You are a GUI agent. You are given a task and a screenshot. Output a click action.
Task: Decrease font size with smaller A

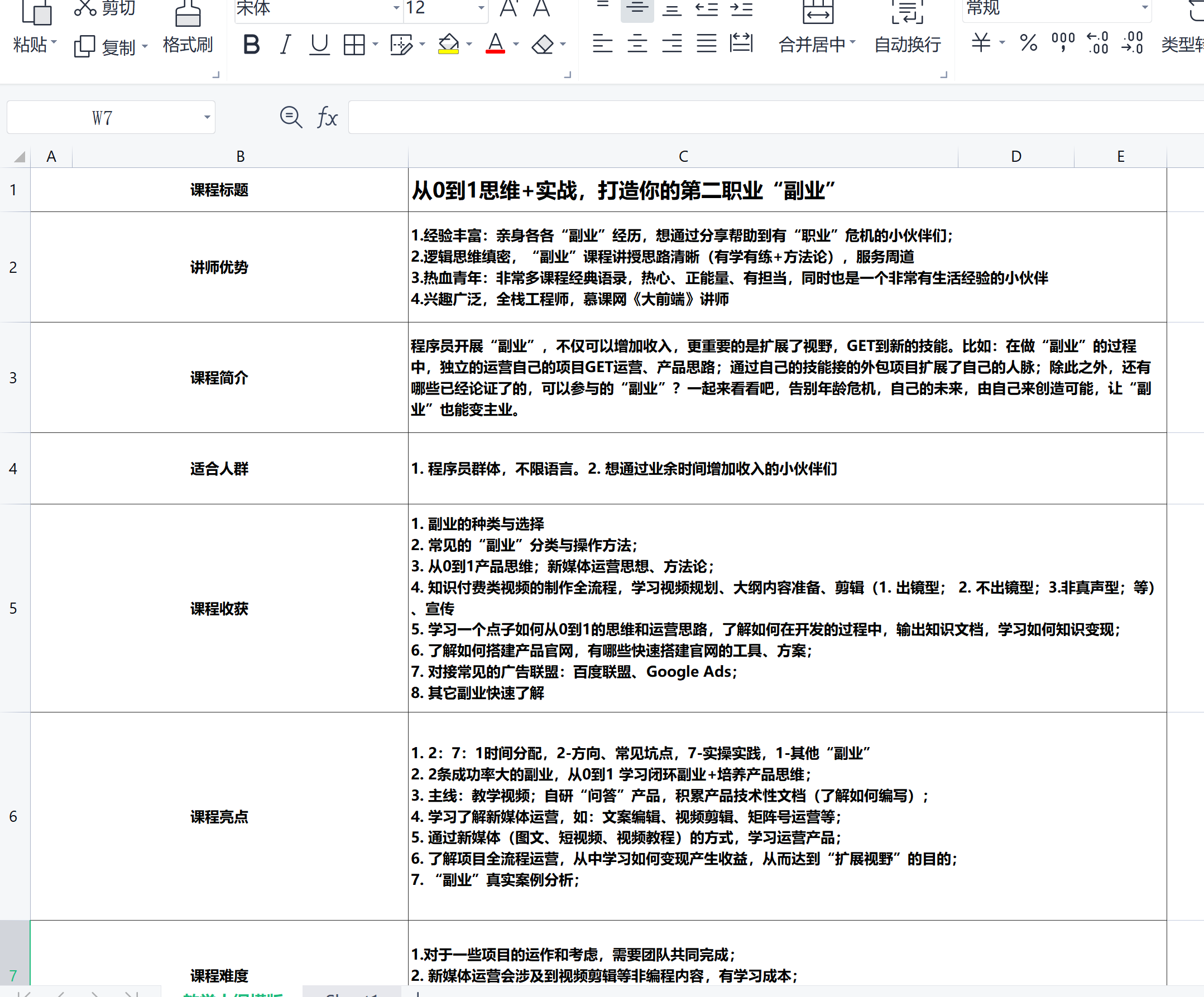coord(541,8)
